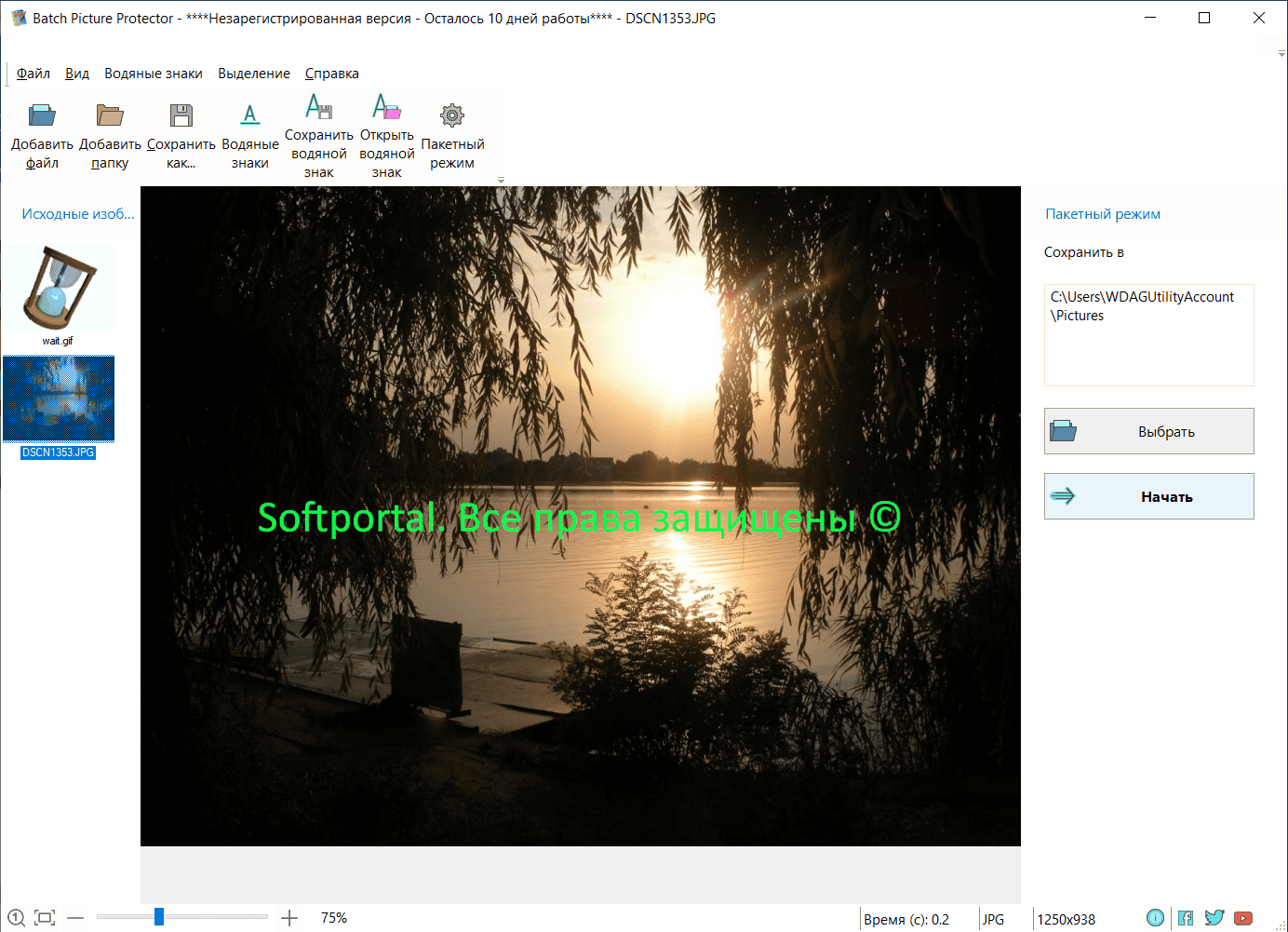The height and width of the screenshot is (932, 1288).
Task: Close the Batch Picture Protector window
Action: tap(1259, 18)
